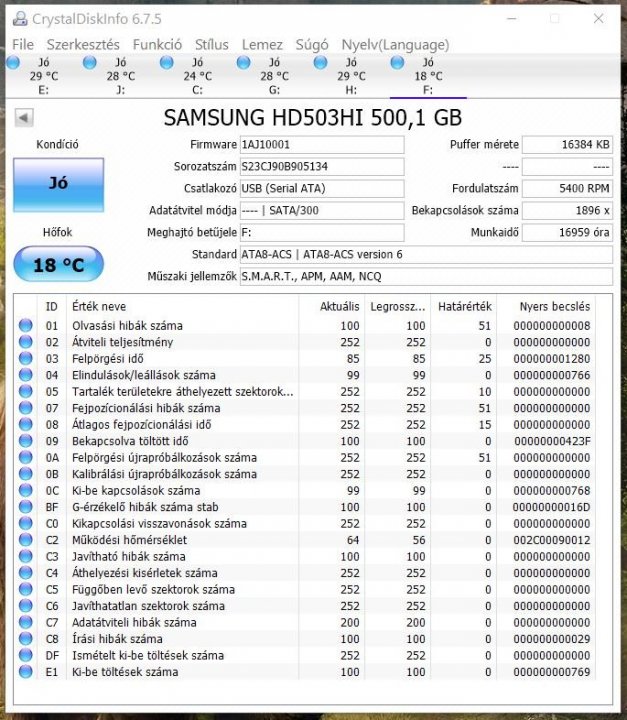627x720 pixels.
Task: Click the Firmware field 1AJ10001
Action: (x=322, y=145)
